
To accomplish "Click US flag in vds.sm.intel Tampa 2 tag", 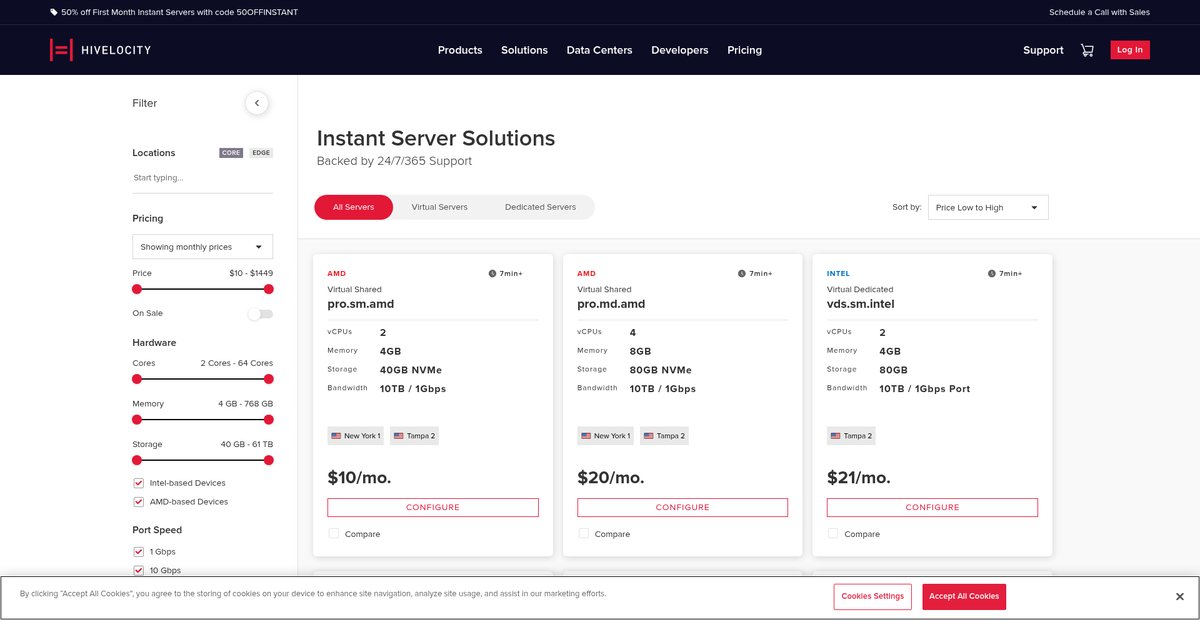I will coord(836,436).
